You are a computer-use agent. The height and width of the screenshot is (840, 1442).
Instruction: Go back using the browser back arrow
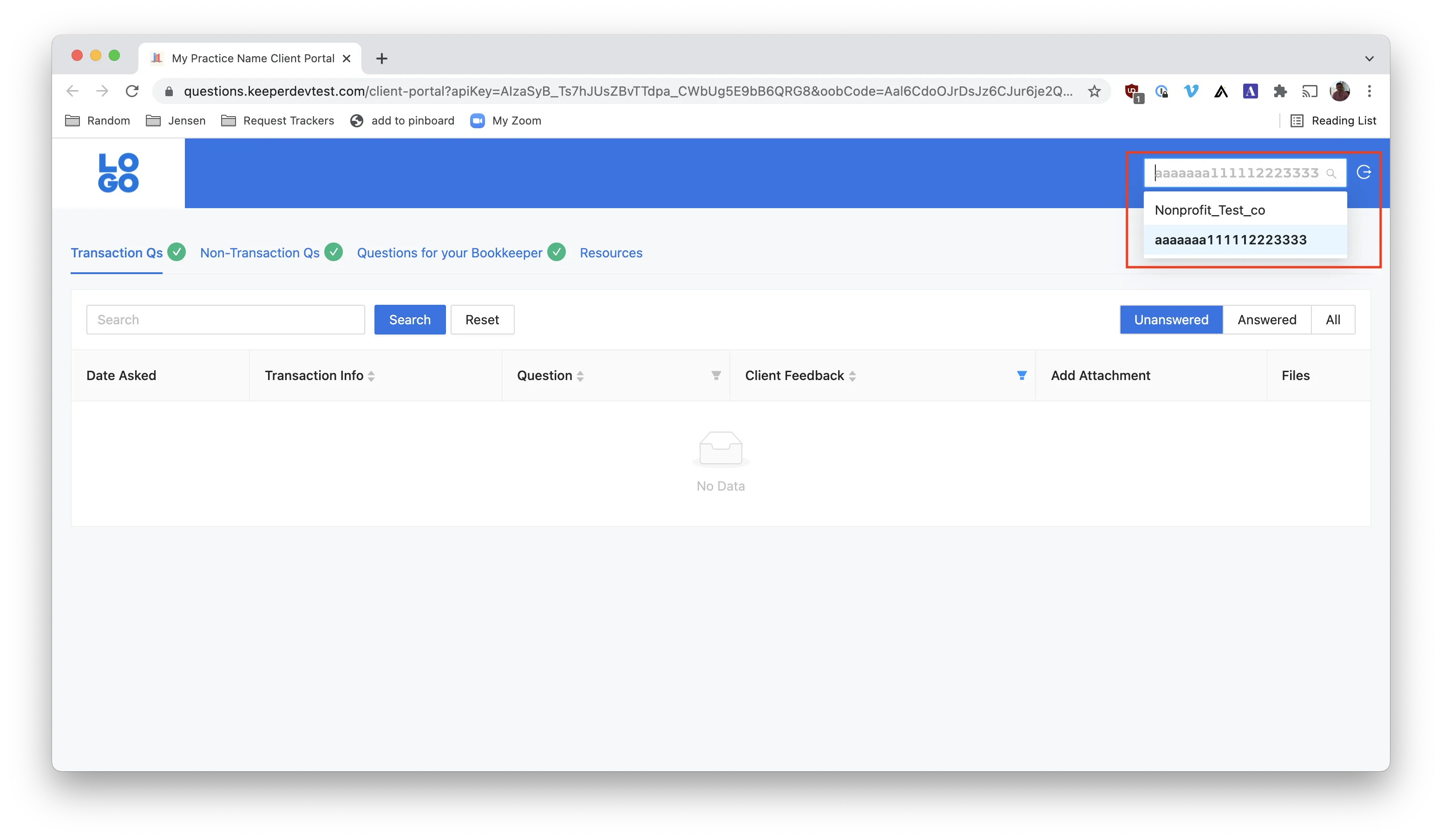72,91
